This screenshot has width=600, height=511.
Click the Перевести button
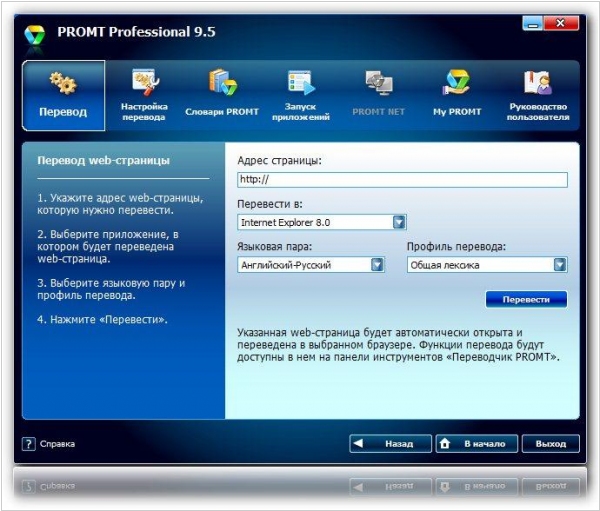[x=526, y=299]
